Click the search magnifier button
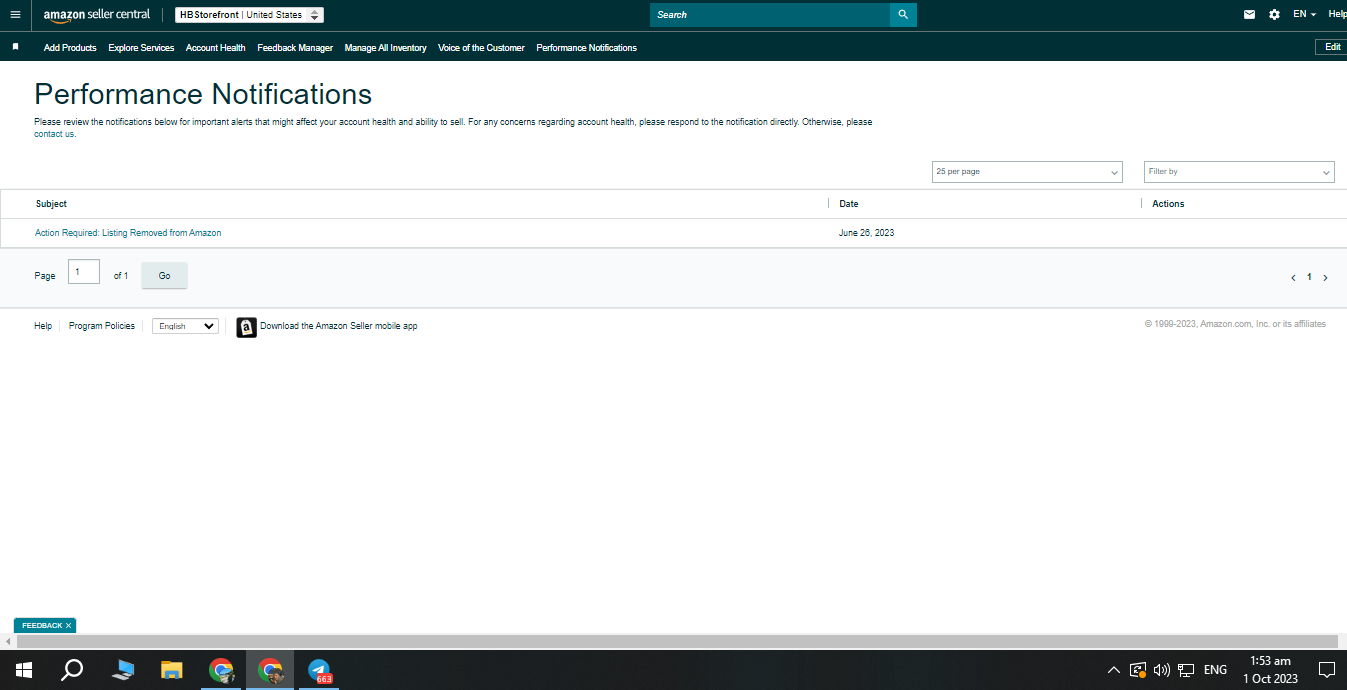The image size is (1347, 690). click(903, 15)
